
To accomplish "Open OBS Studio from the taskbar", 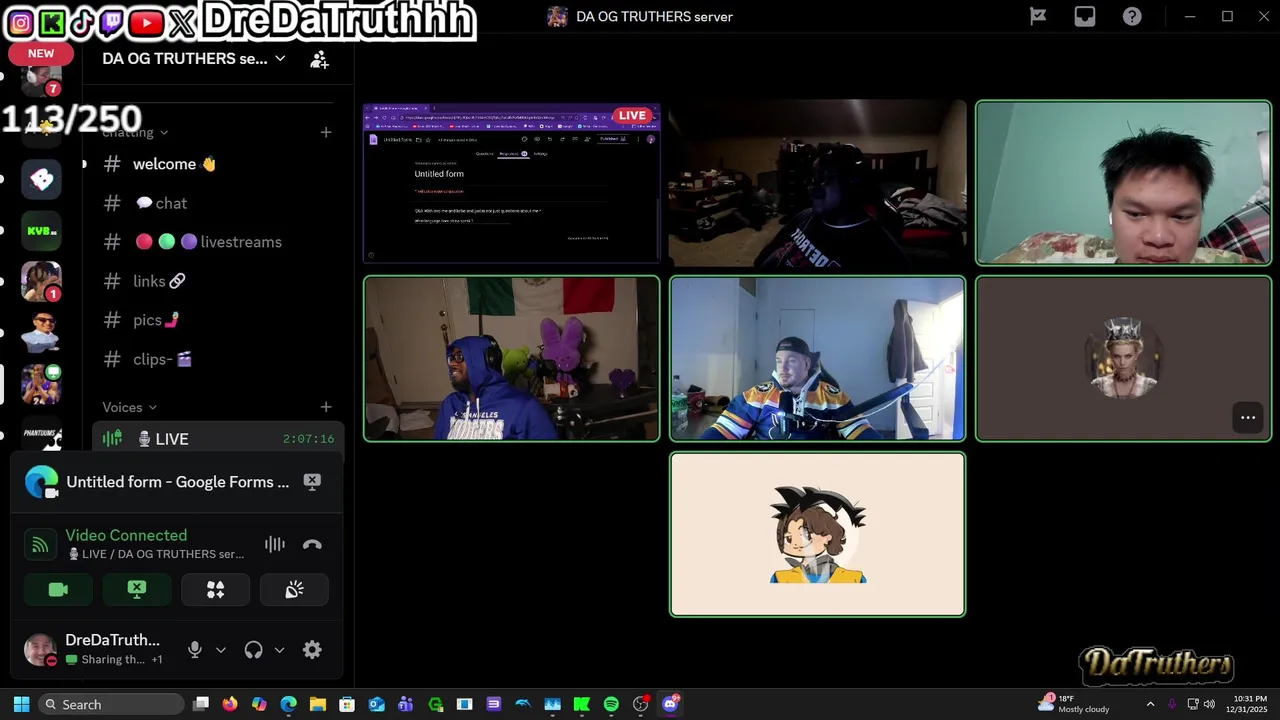I will pos(641,704).
